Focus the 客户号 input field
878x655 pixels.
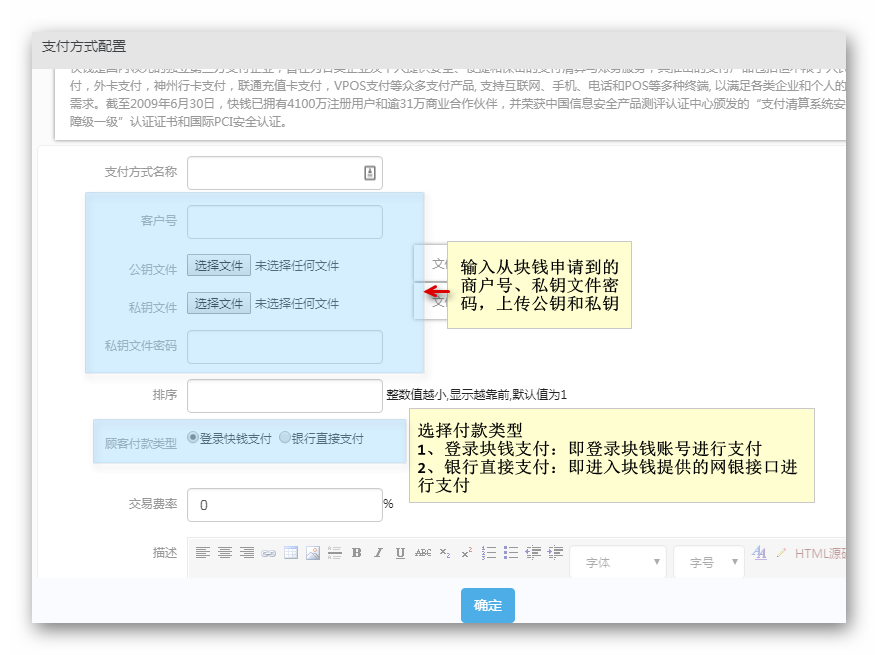click(284, 222)
